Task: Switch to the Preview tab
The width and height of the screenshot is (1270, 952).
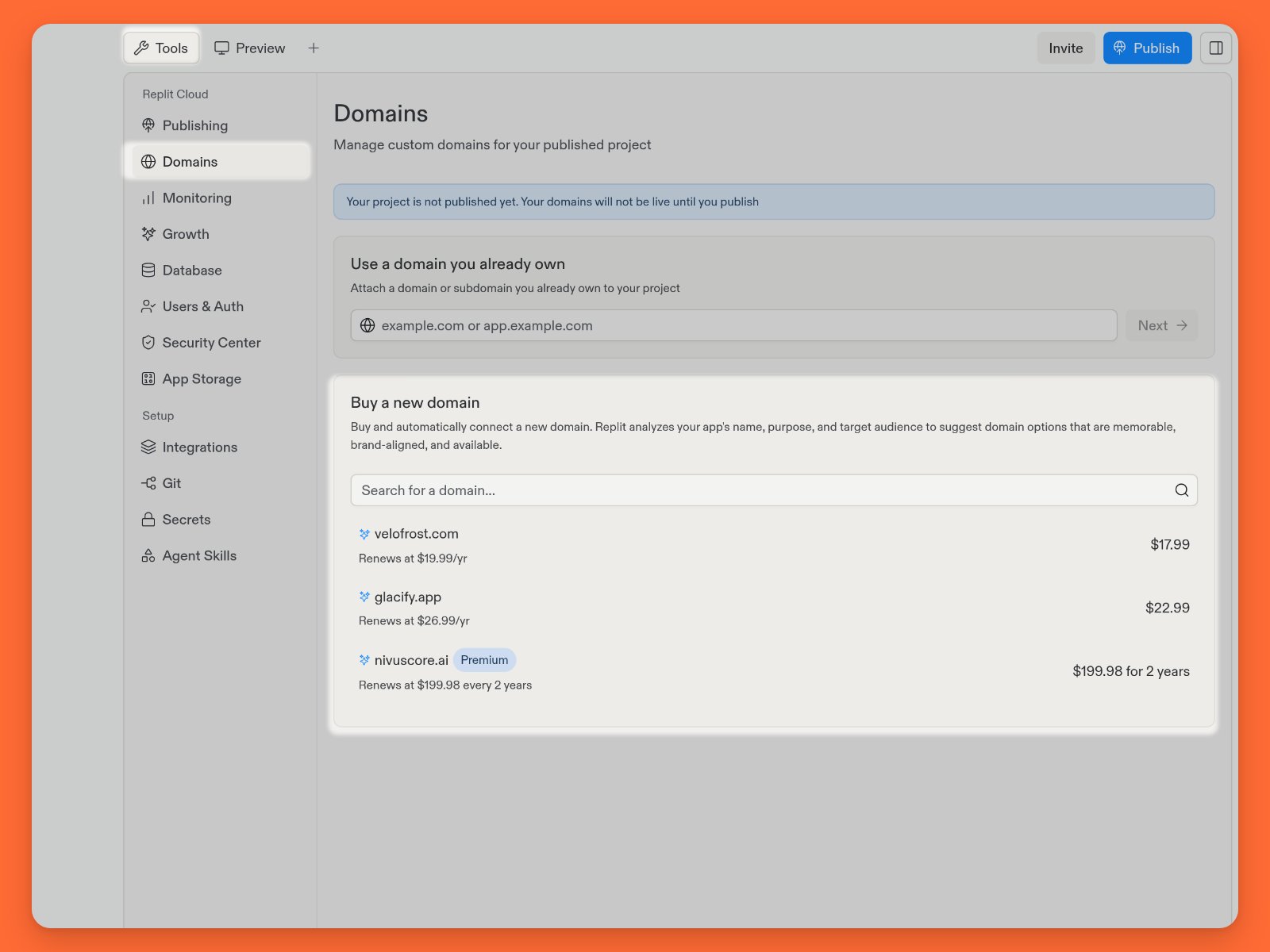Action: (249, 48)
